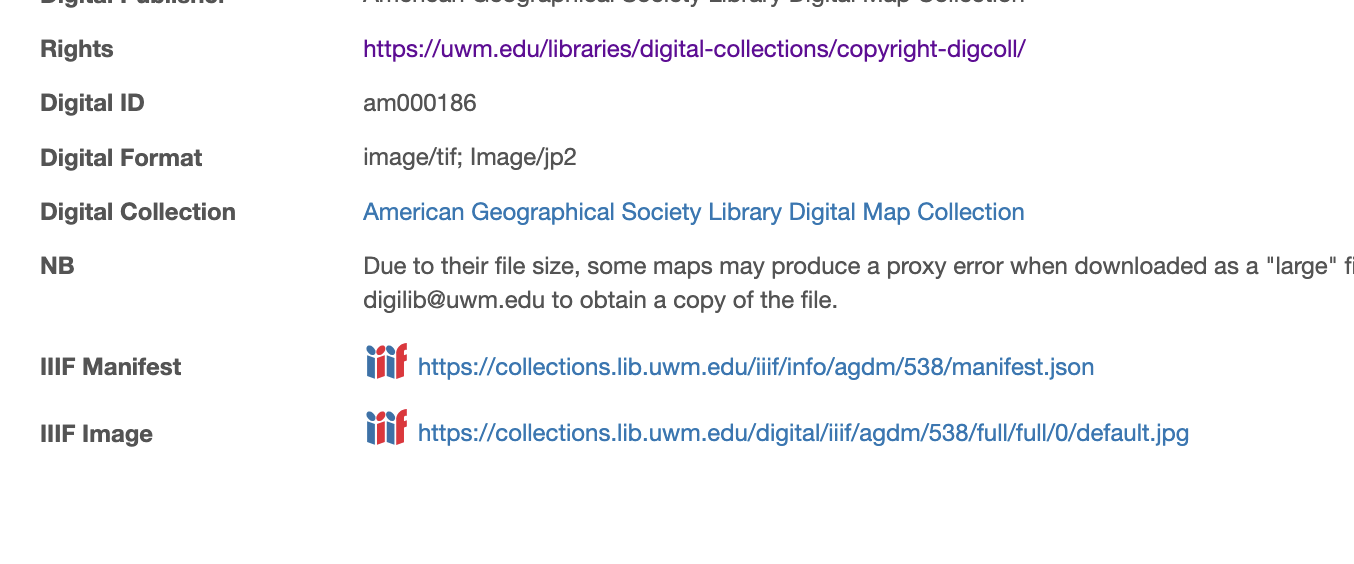The height and width of the screenshot is (564, 1354).
Task: Click the IIIF Image field label
Action: (96, 434)
